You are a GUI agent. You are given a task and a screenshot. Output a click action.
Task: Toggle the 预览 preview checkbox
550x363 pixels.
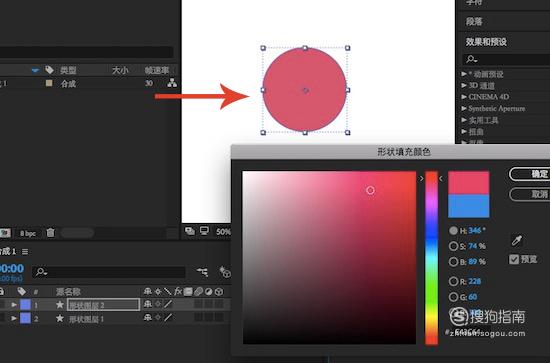[x=514, y=259]
